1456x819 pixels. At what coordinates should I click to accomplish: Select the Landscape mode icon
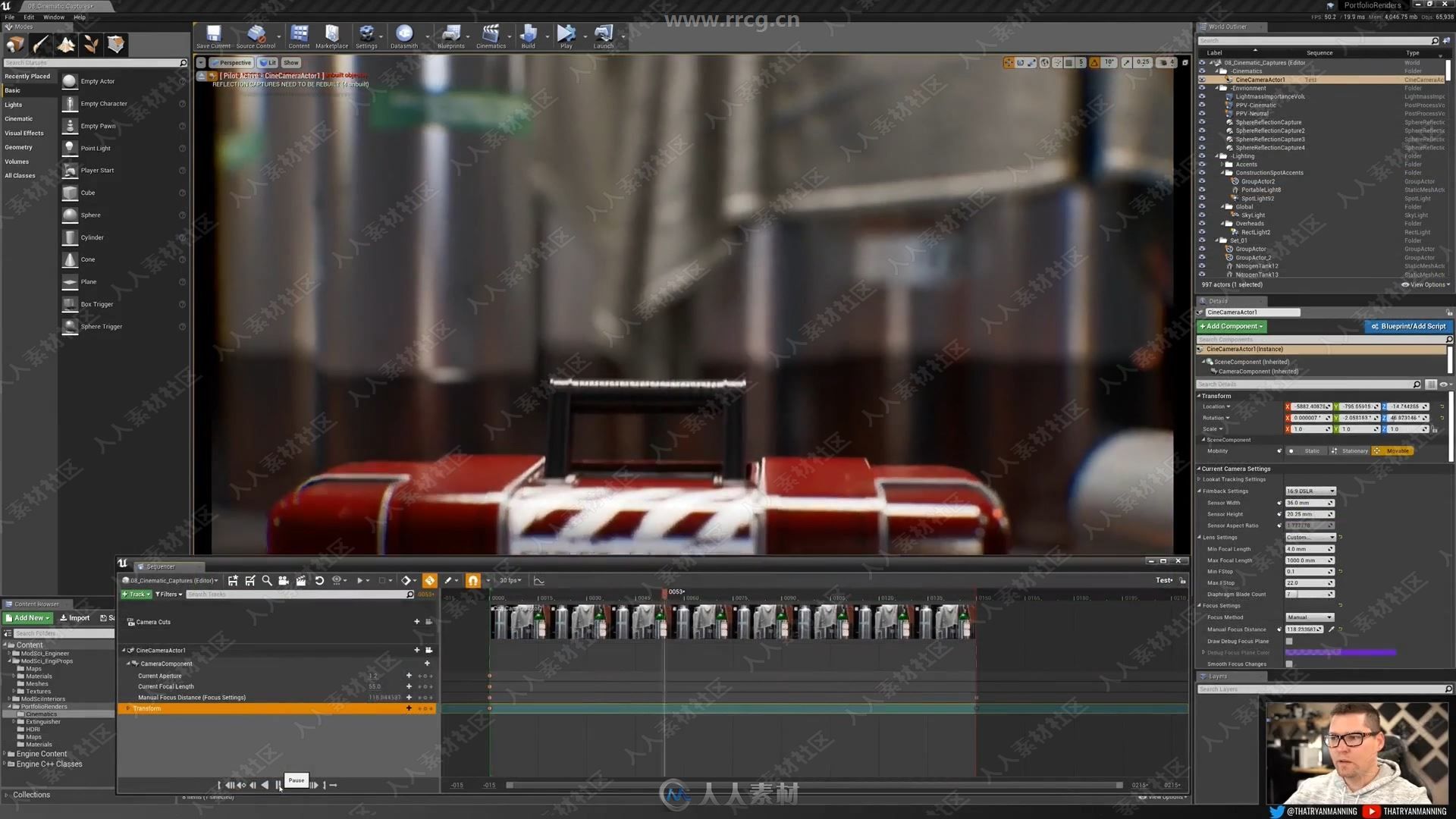pyautogui.click(x=66, y=45)
